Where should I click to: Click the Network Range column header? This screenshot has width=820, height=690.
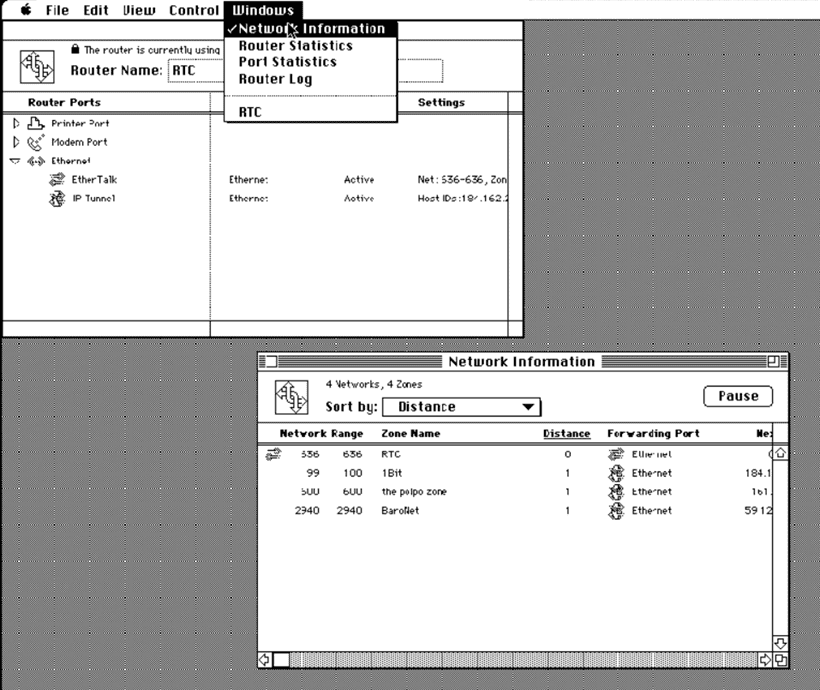pyautogui.click(x=321, y=434)
